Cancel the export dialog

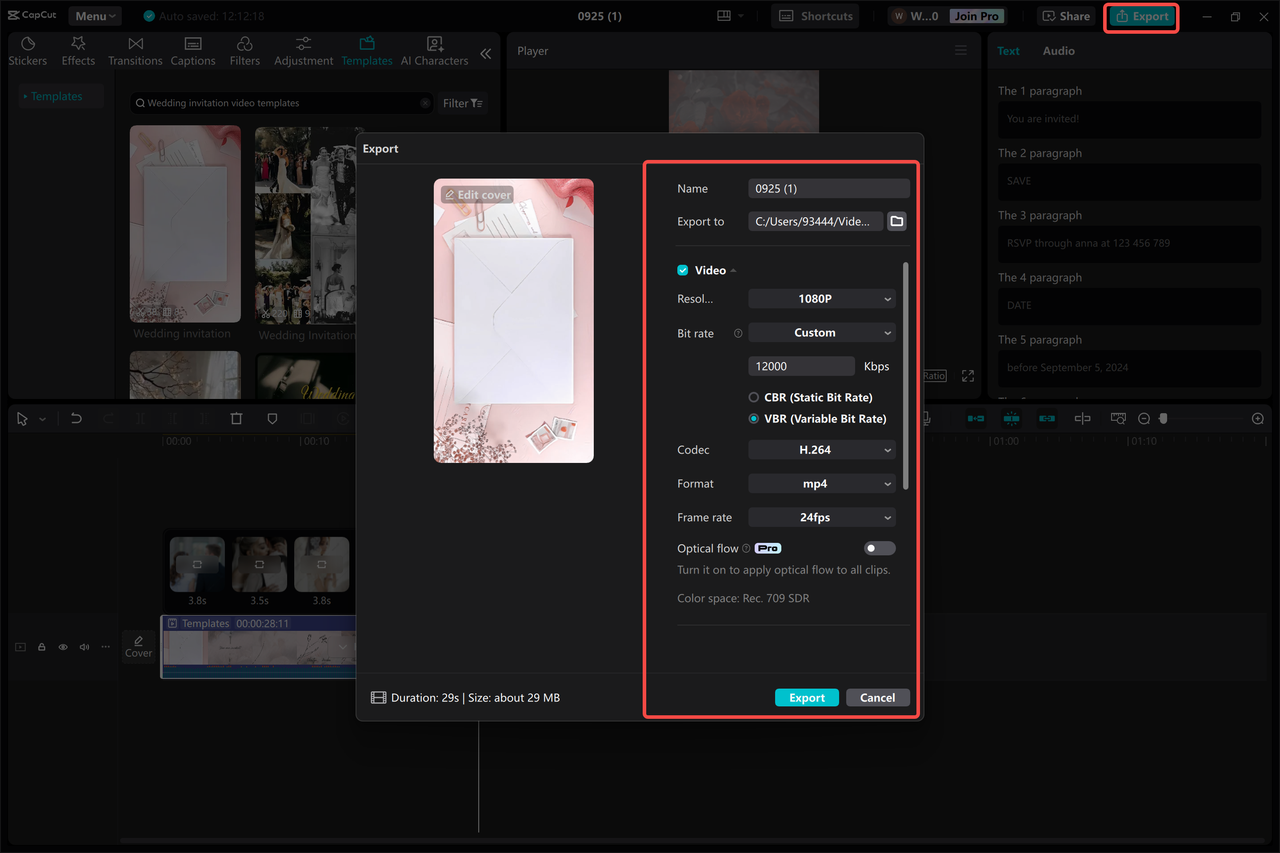pos(877,697)
